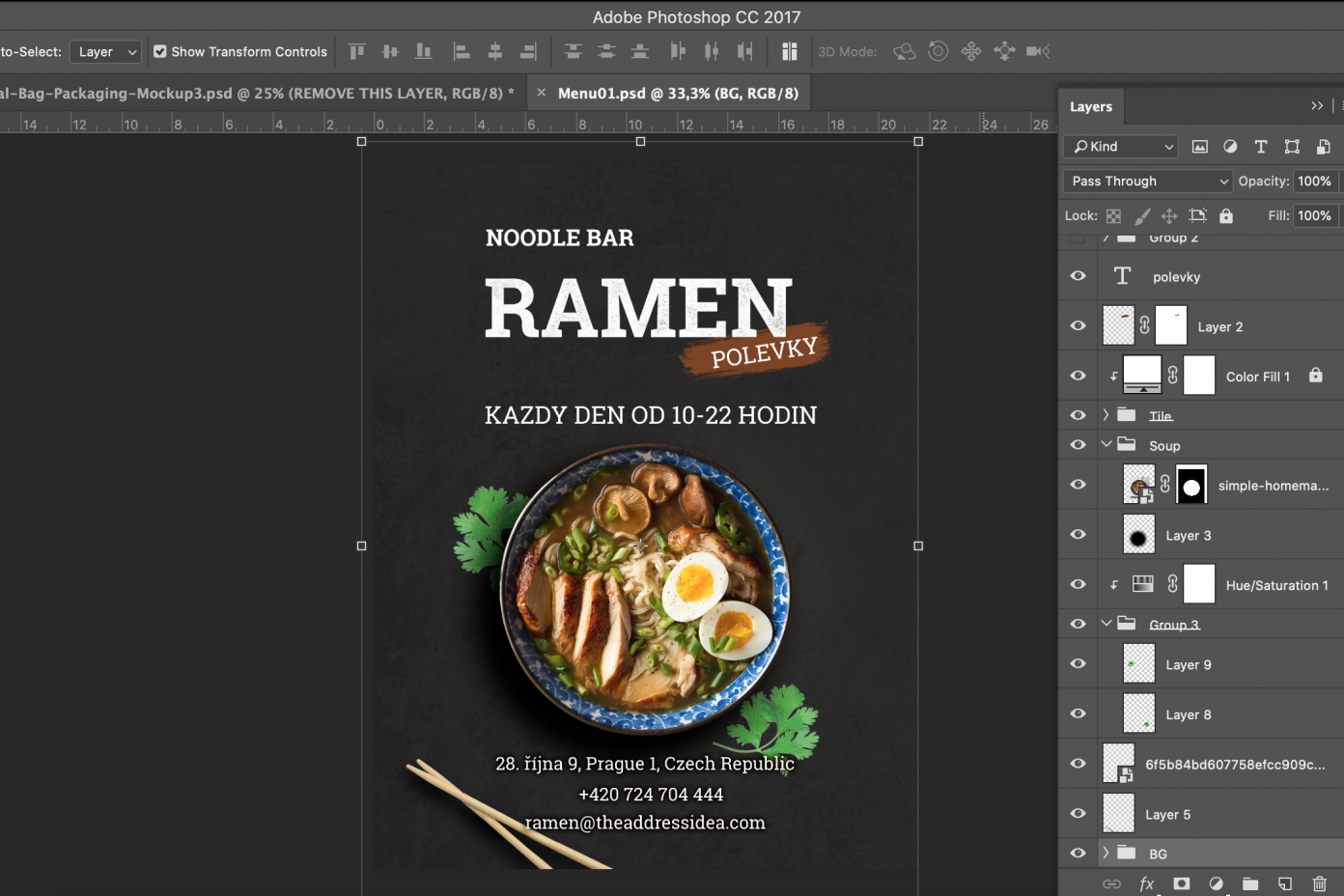
Task: Hide the polevky text layer
Action: click(x=1078, y=276)
